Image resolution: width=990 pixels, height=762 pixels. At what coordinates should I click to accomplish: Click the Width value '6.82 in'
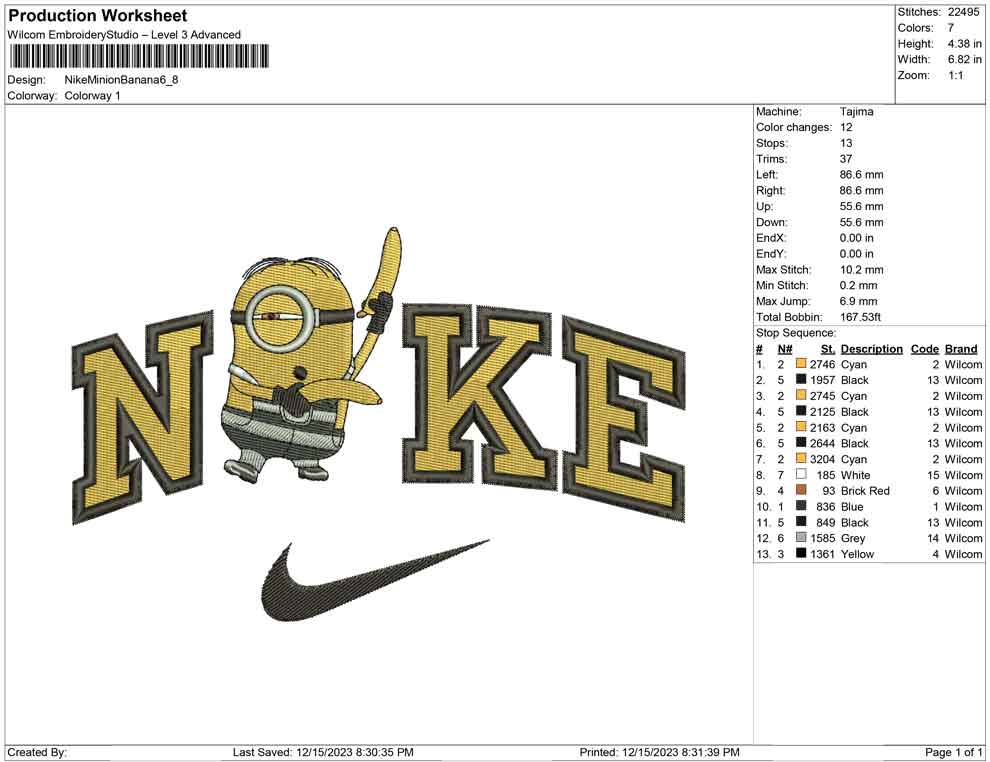pyautogui.click(x=964, y=59)
